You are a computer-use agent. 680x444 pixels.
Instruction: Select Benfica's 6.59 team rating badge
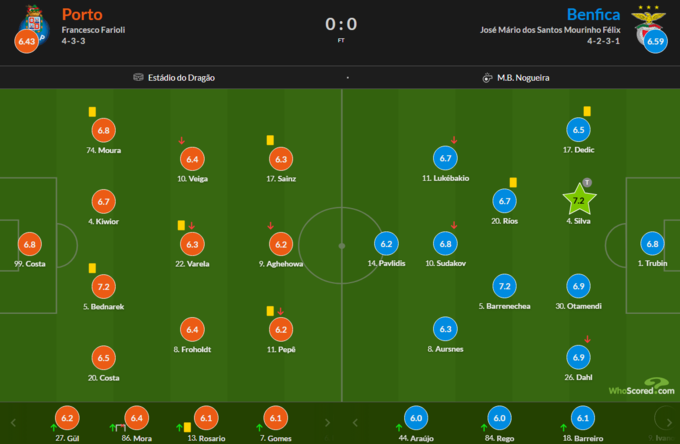point(655,42)
